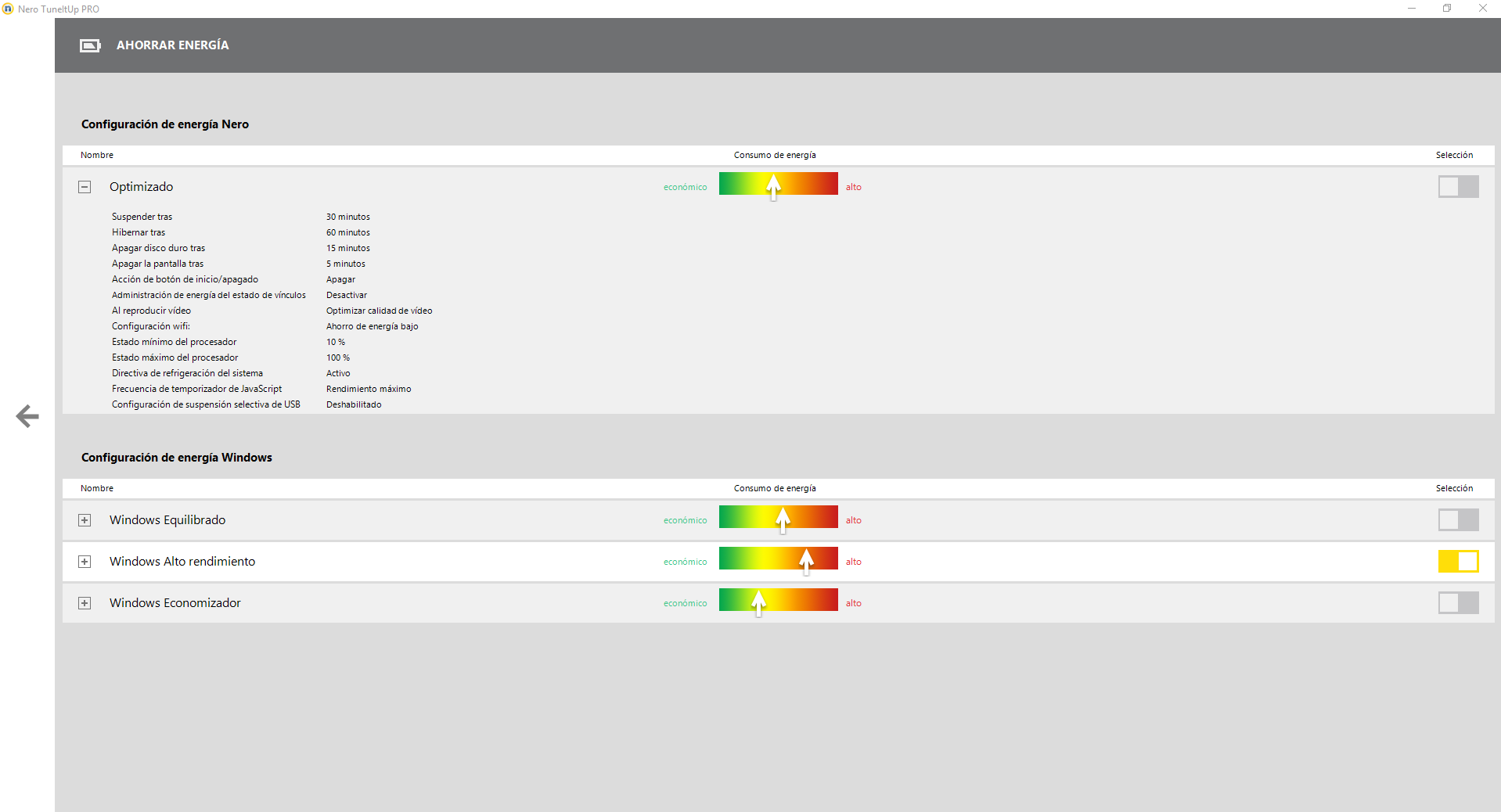The width and height of the screenshot is (1501, 812).
Task: Click the 60 minutos value
Action: coord(348,232)
